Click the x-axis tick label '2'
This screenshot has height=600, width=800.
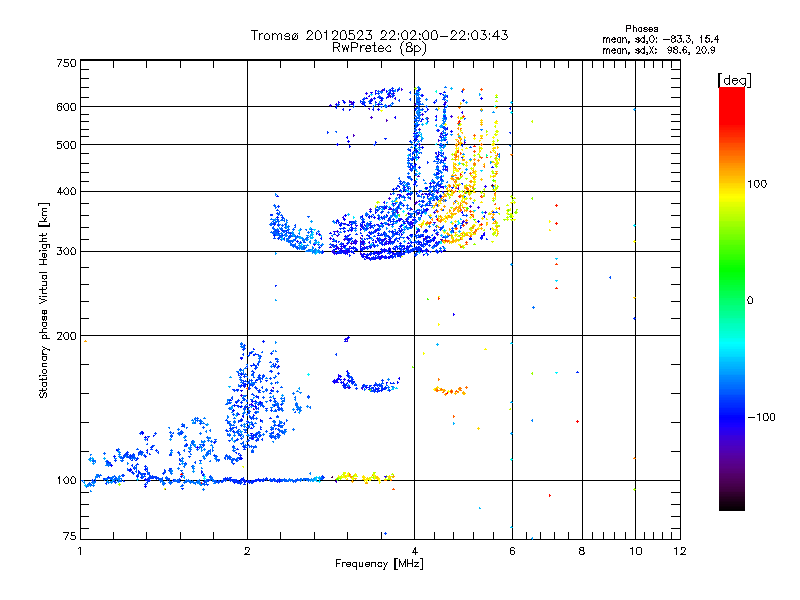(x=247, y=551)
